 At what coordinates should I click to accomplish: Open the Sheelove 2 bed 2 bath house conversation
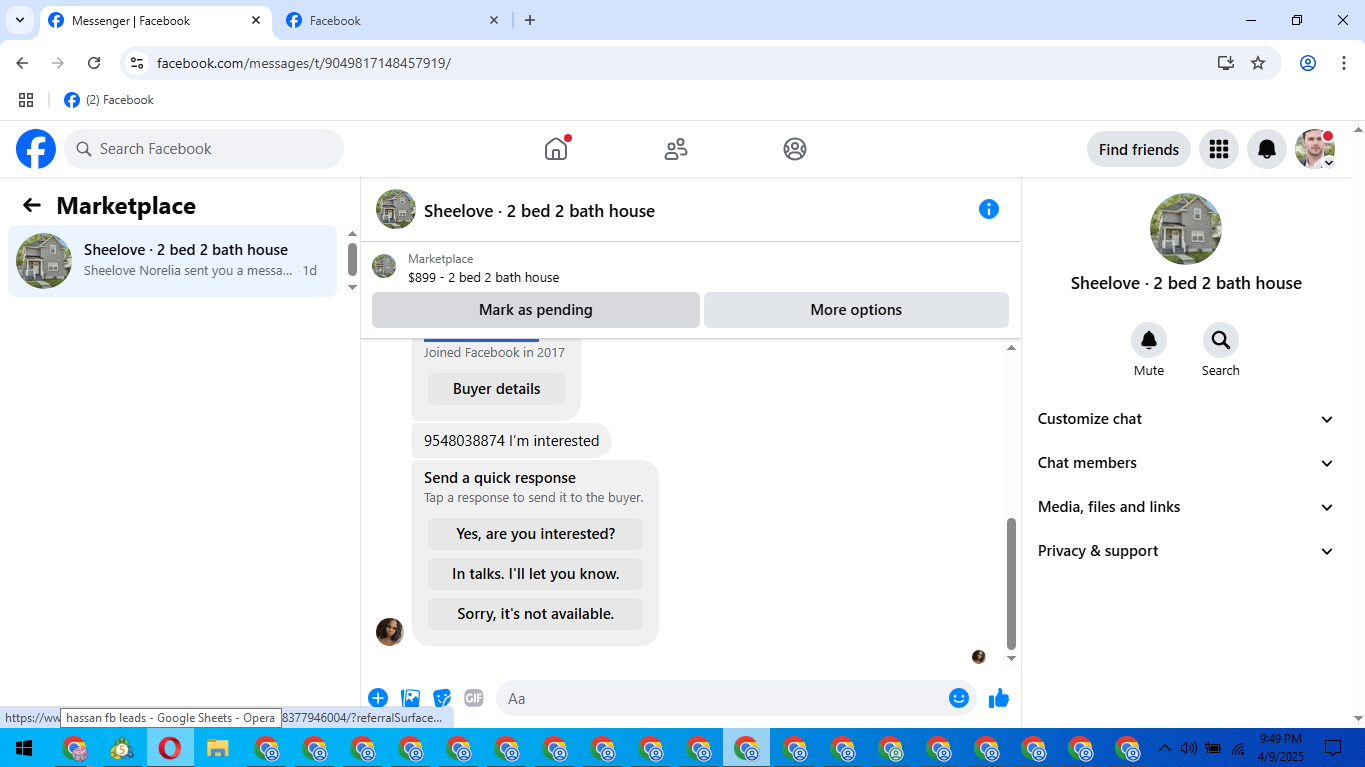coord(173,261)
